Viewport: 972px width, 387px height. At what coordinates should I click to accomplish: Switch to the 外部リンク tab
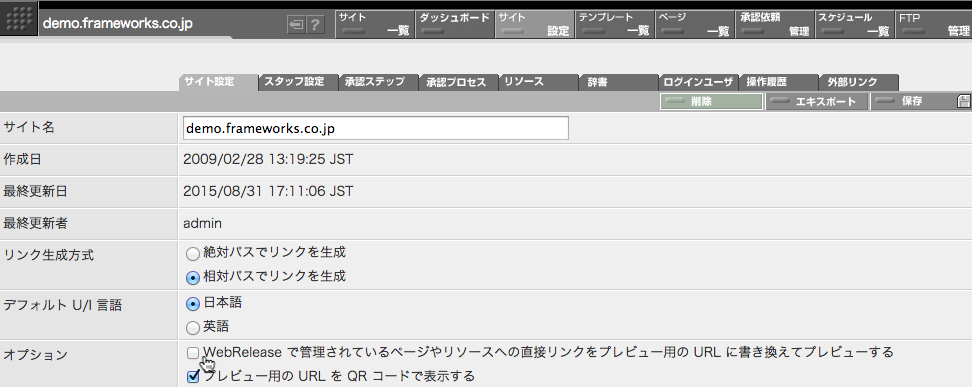858,82
